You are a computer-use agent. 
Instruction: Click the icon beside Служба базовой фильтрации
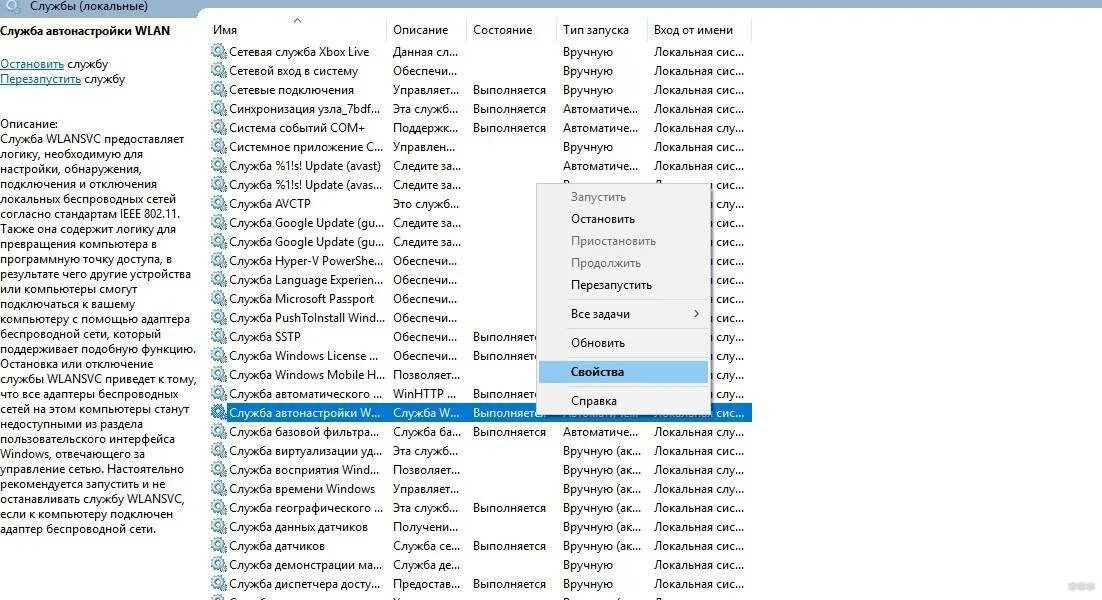click(217, 432)
